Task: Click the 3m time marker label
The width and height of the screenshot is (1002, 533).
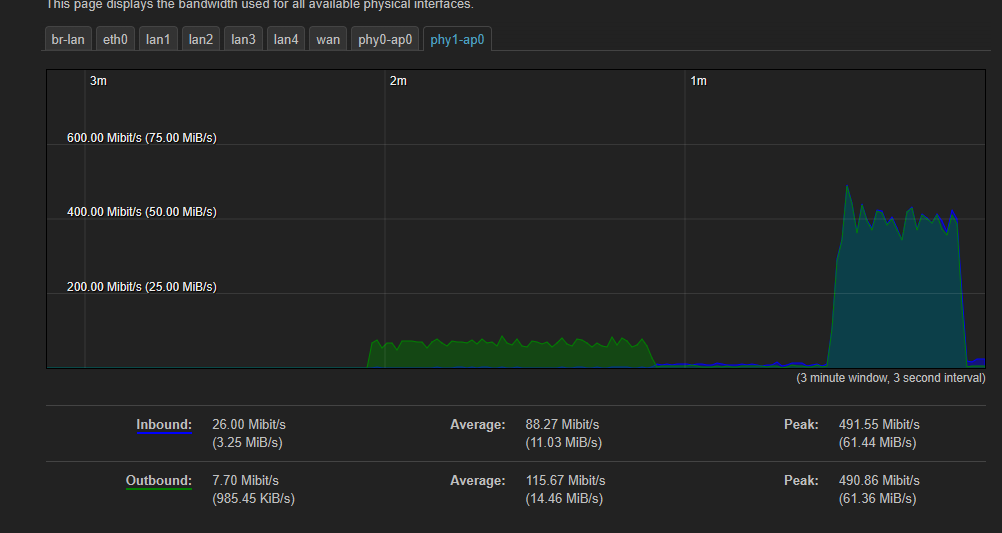Action: click(x=98, y=81)
